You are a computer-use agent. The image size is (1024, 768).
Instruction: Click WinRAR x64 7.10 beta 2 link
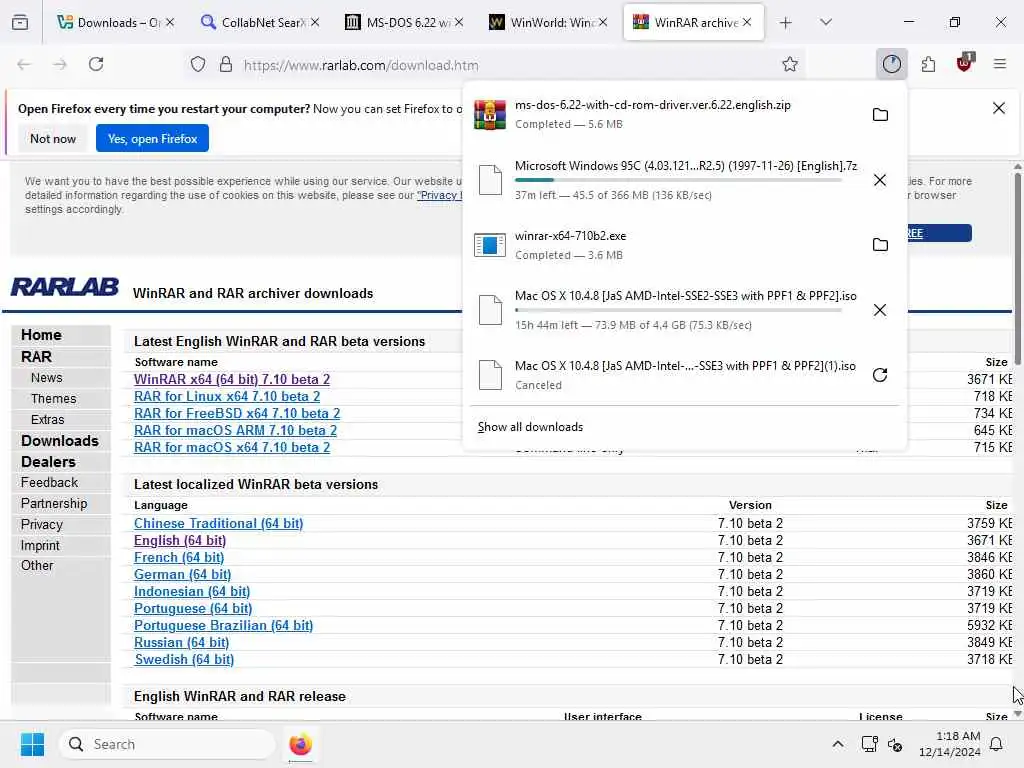pos(232,379)
